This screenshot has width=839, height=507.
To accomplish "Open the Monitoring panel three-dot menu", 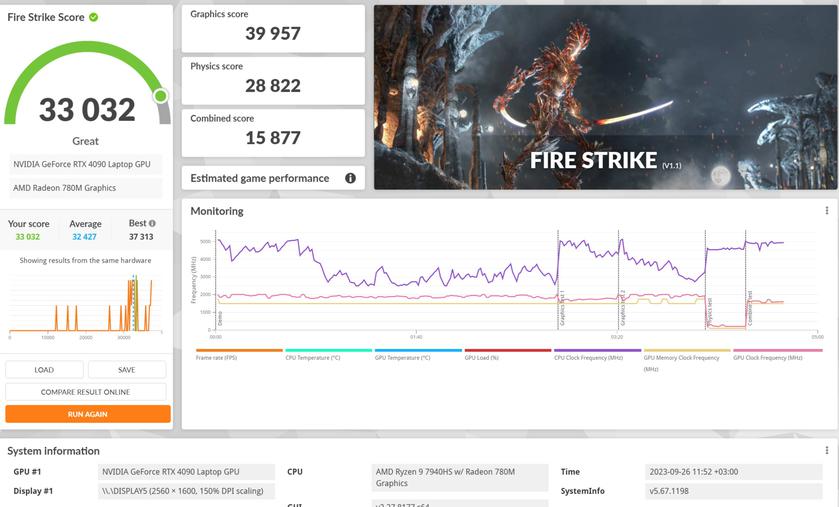I will point(826,211).
